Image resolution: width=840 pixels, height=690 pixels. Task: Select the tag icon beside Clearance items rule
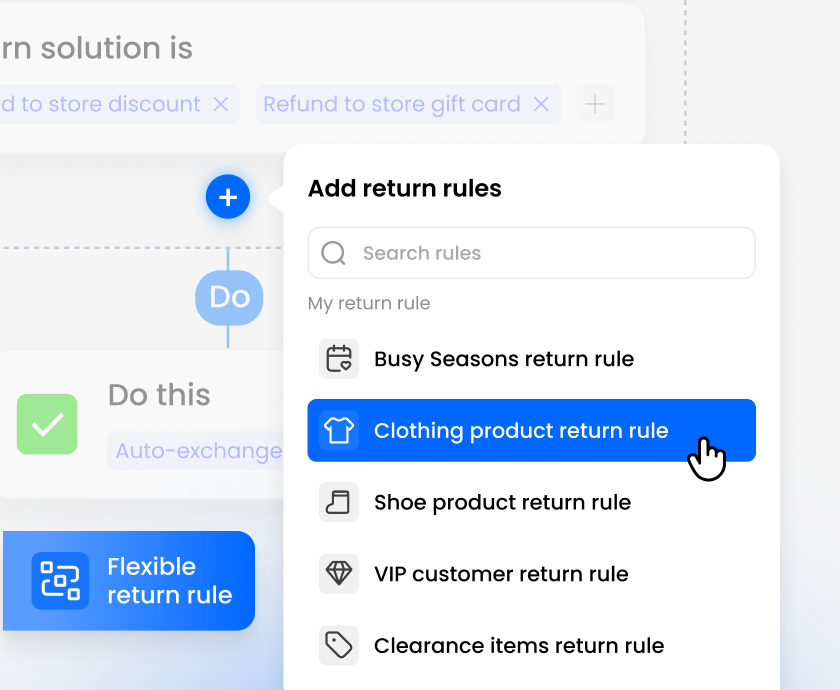(x=339, y=645)
